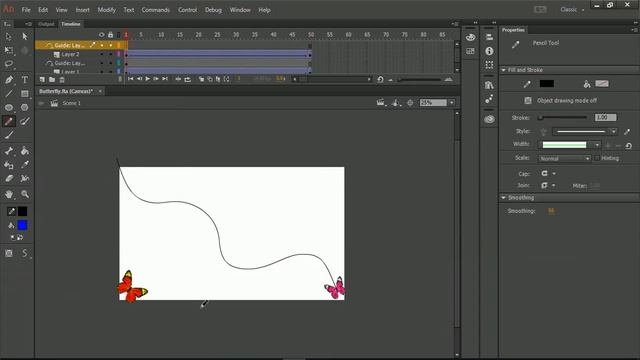Switch to the Output tab
Viewport: 640px width, 360px height.
(x=46, y=24)
